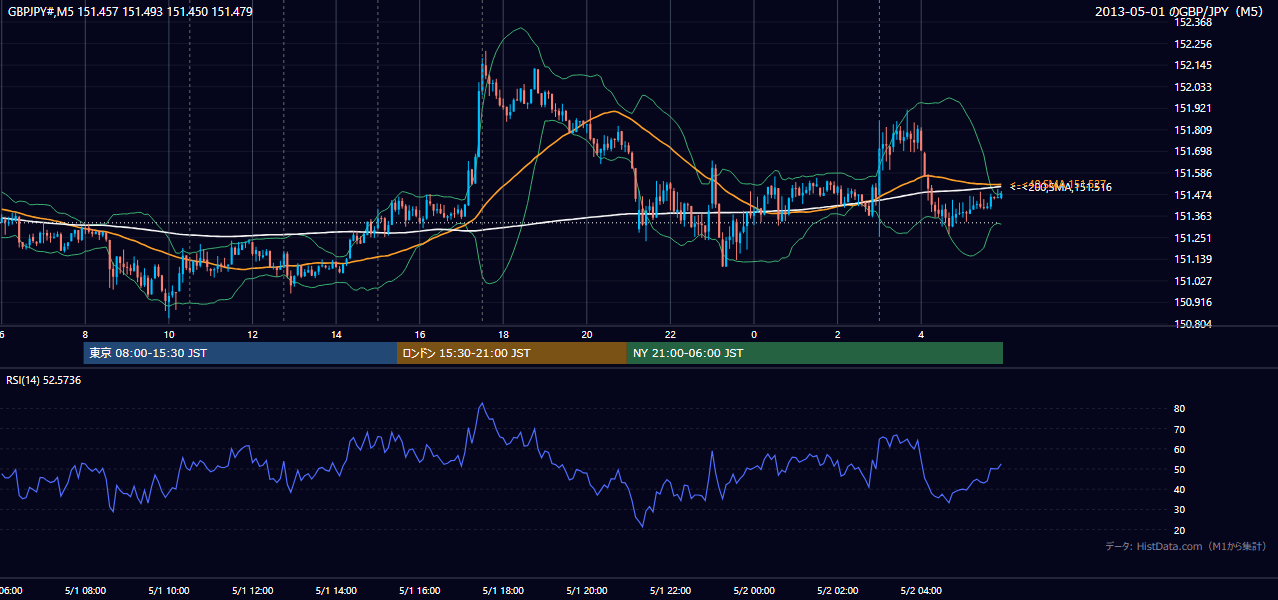1278x600 pixels.
Task: Click the bottom time label 5/2 00:00
Action: (x=754, y=590)
